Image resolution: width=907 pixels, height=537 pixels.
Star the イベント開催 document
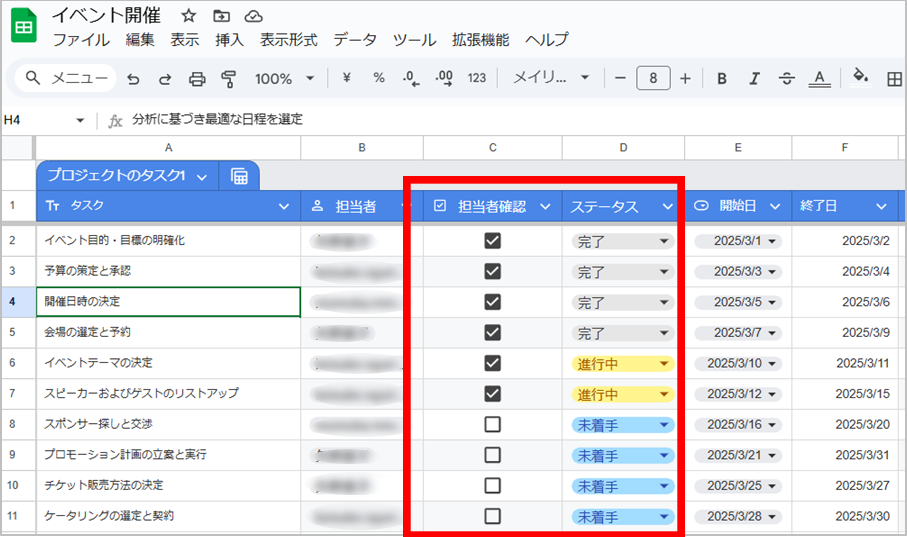pyautogui.click(x=189, y=16)
